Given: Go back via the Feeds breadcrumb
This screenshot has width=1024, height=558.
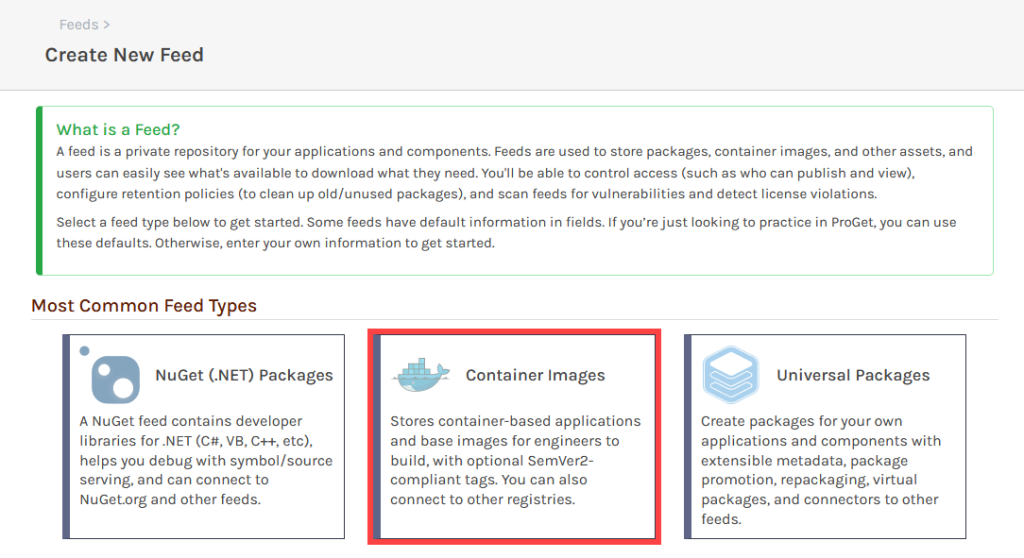Looking at the screenshot, I should coord(78,24).
